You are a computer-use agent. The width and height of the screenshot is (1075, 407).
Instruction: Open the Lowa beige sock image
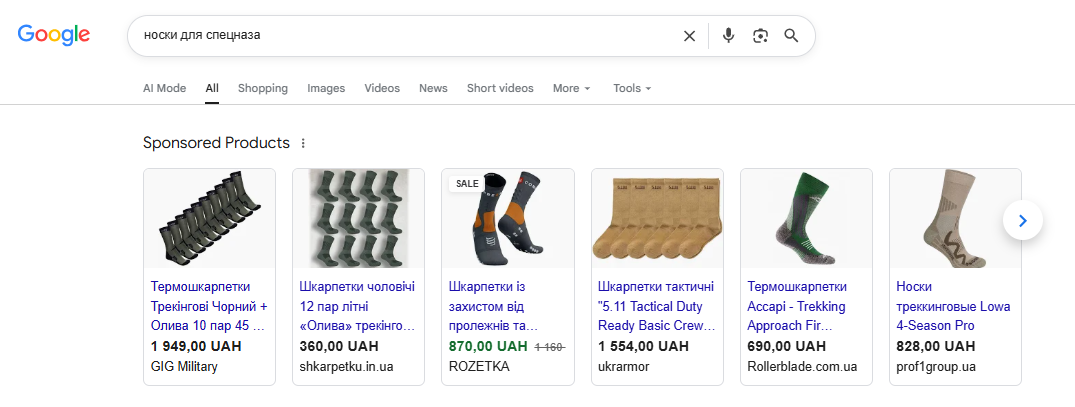(955, 219)
